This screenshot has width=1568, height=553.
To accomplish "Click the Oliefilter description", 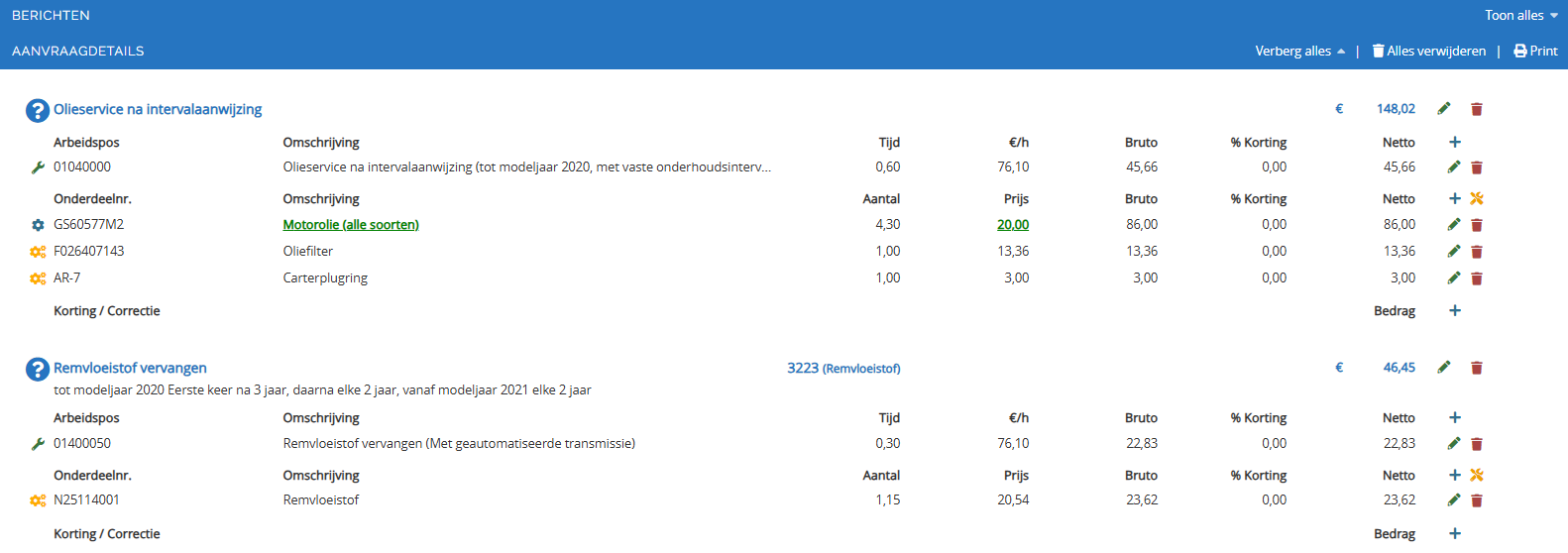I will point(308,252).
